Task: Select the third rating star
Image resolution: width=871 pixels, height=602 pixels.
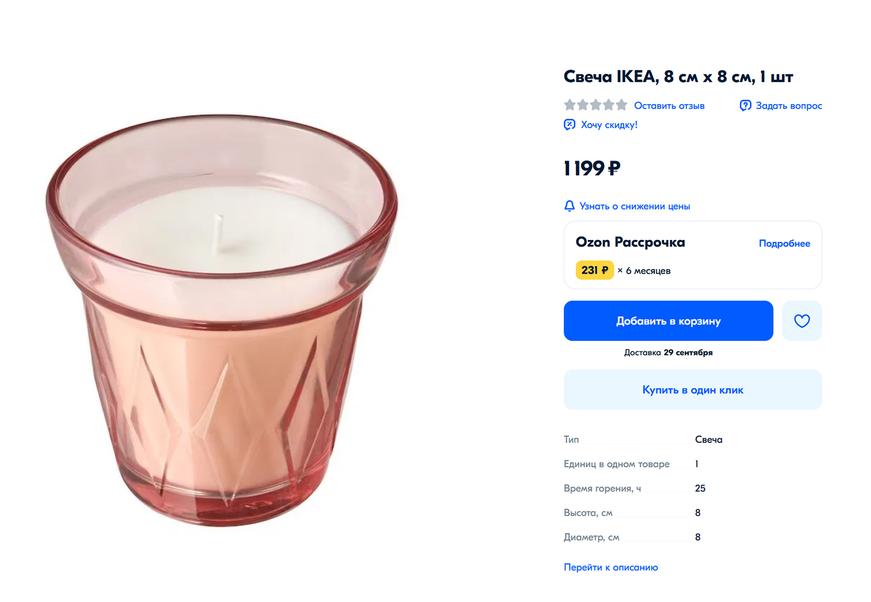Action: (x=596, y=105)
